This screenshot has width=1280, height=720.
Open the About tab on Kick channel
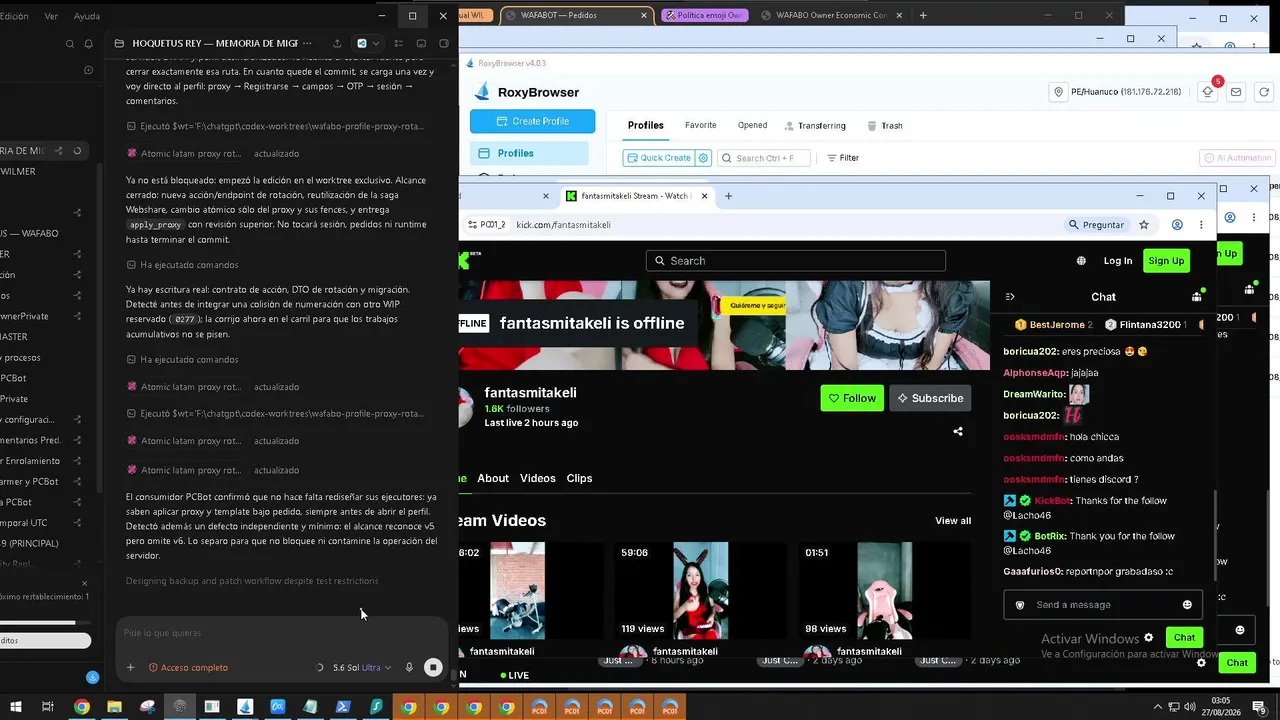(493, 478)
